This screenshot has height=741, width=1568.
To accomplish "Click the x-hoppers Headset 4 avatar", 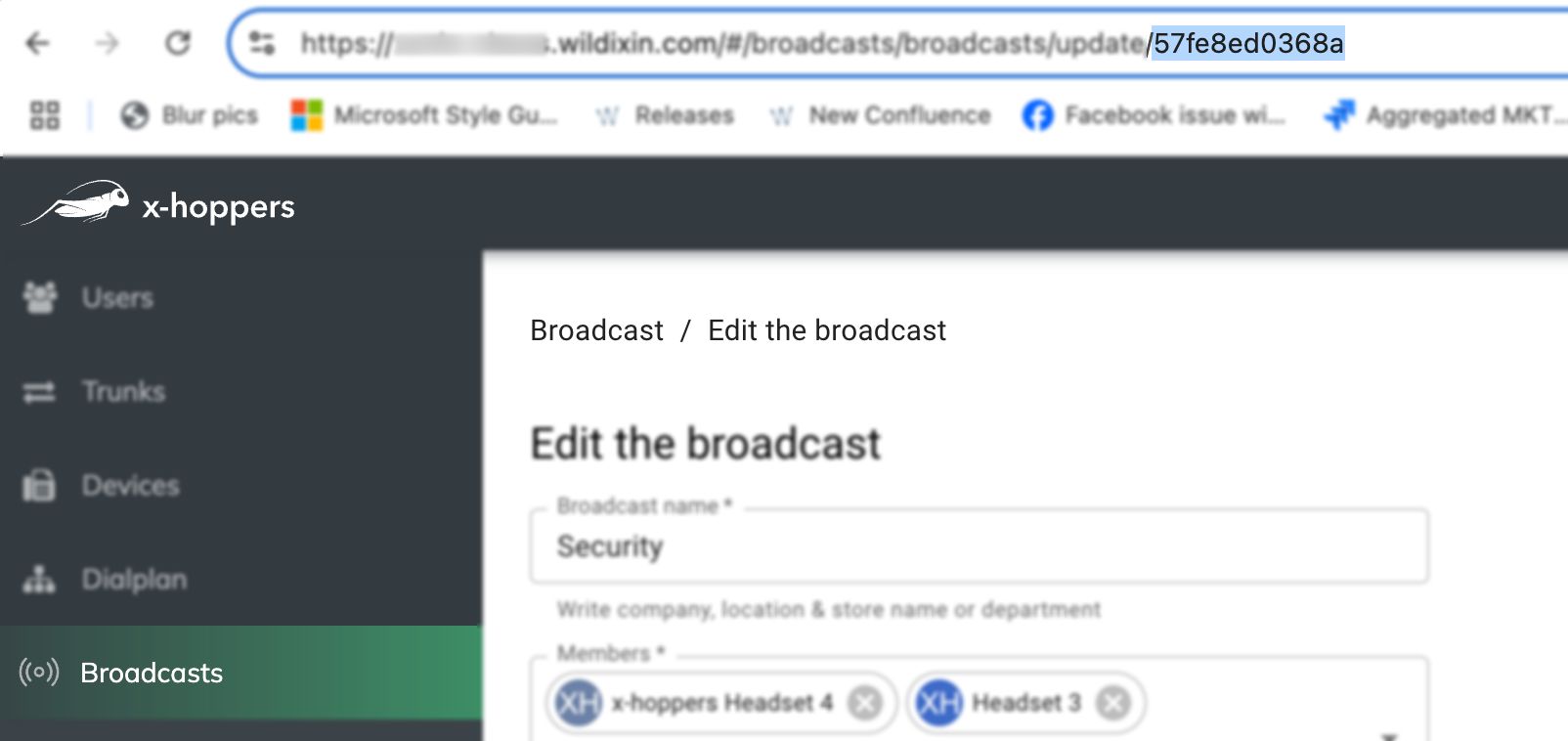I will 578,703.
